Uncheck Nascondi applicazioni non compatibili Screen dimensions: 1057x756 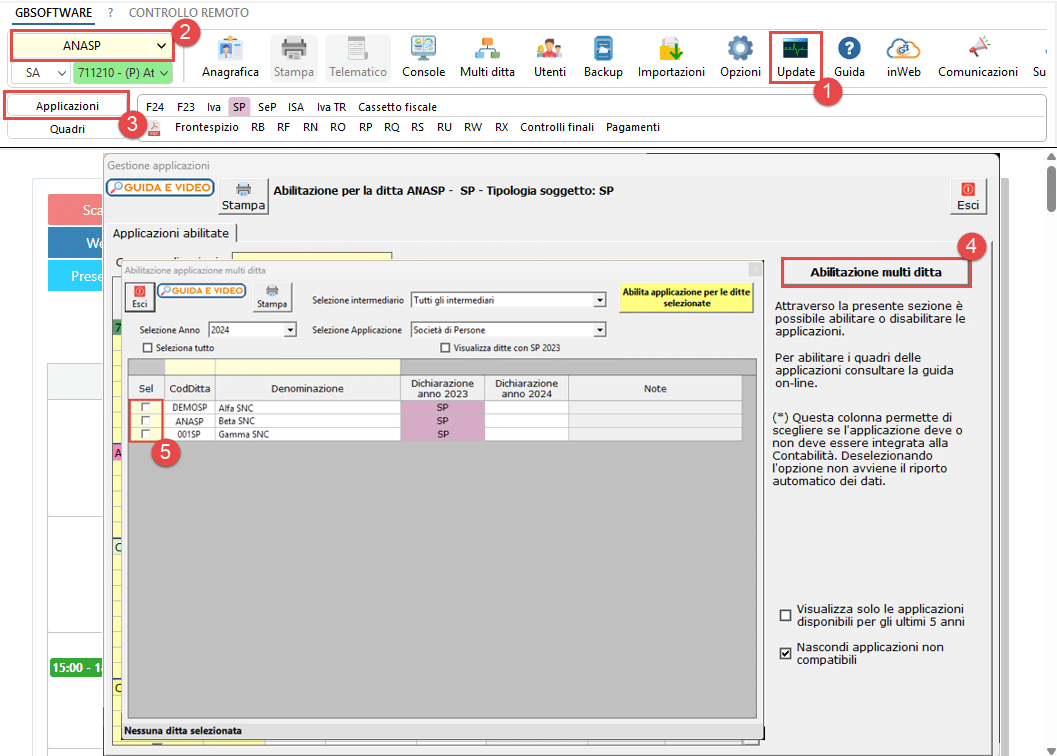tap(785, 654)
